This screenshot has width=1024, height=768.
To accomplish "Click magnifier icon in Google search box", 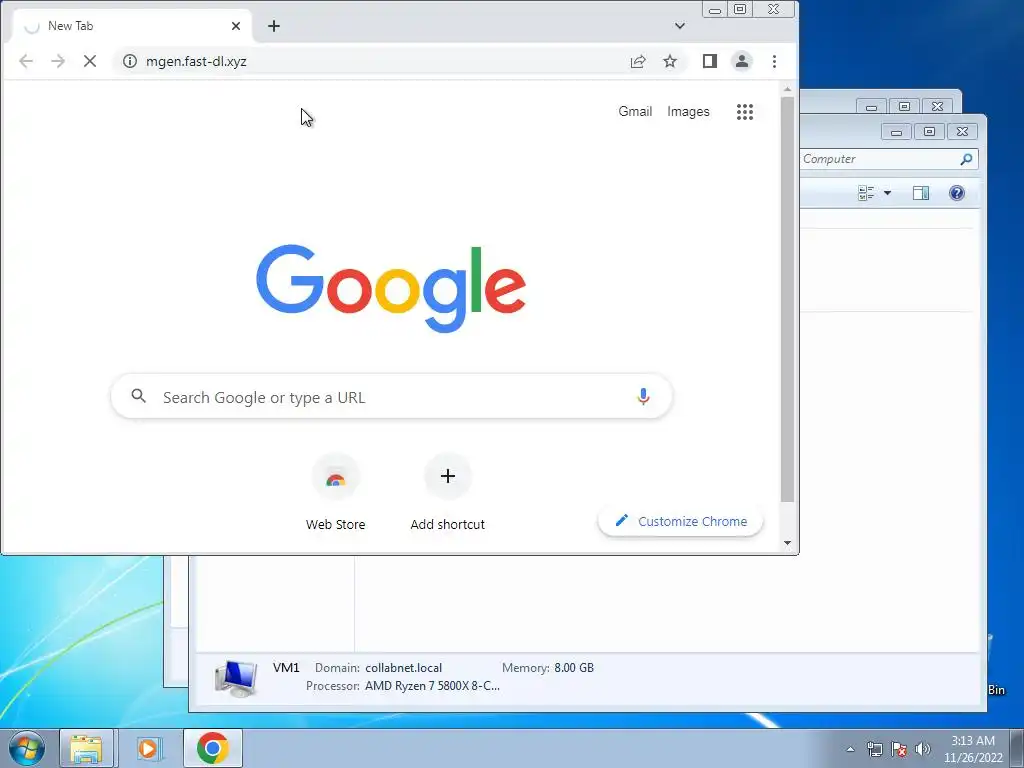I will [x=138, y=396].
